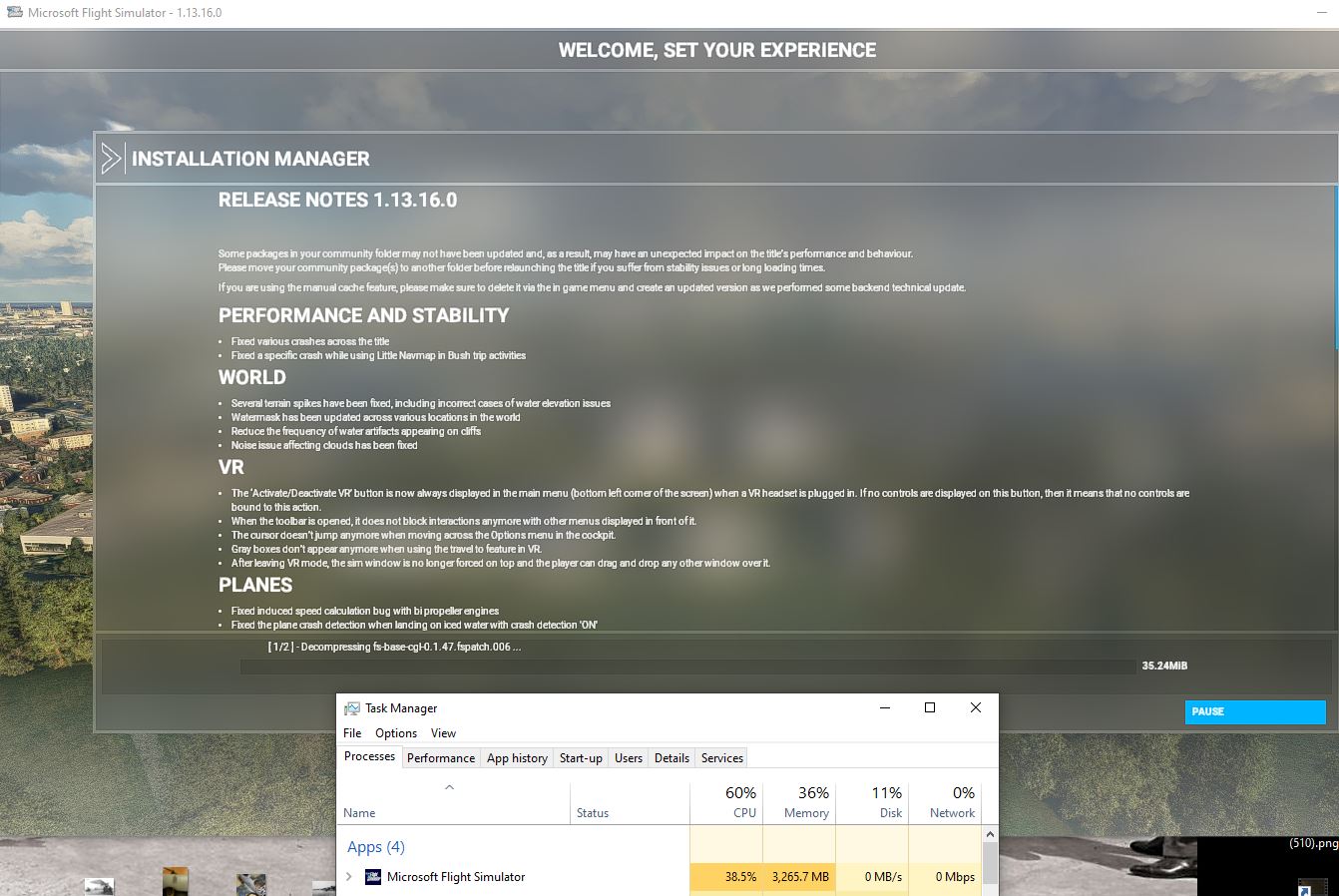Viewport: 1339px width, 896px height.
Task: Open the Task Manager File menu
Action: (352, 732)
